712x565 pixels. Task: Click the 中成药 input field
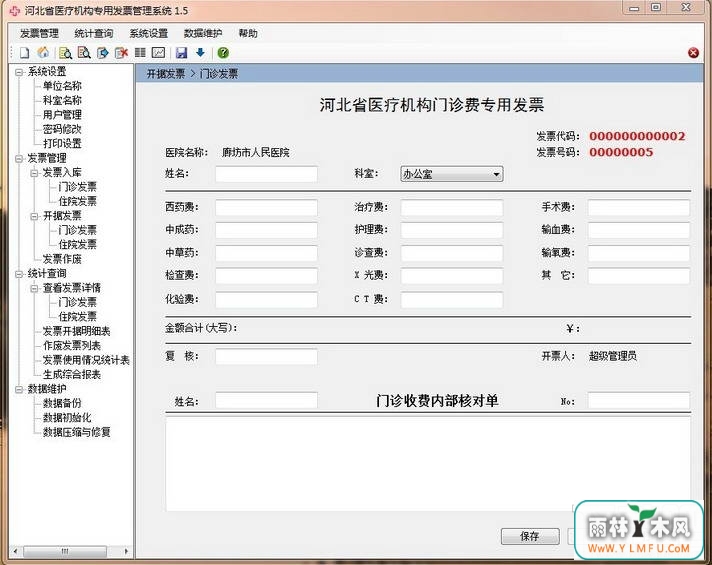(267, 230)
